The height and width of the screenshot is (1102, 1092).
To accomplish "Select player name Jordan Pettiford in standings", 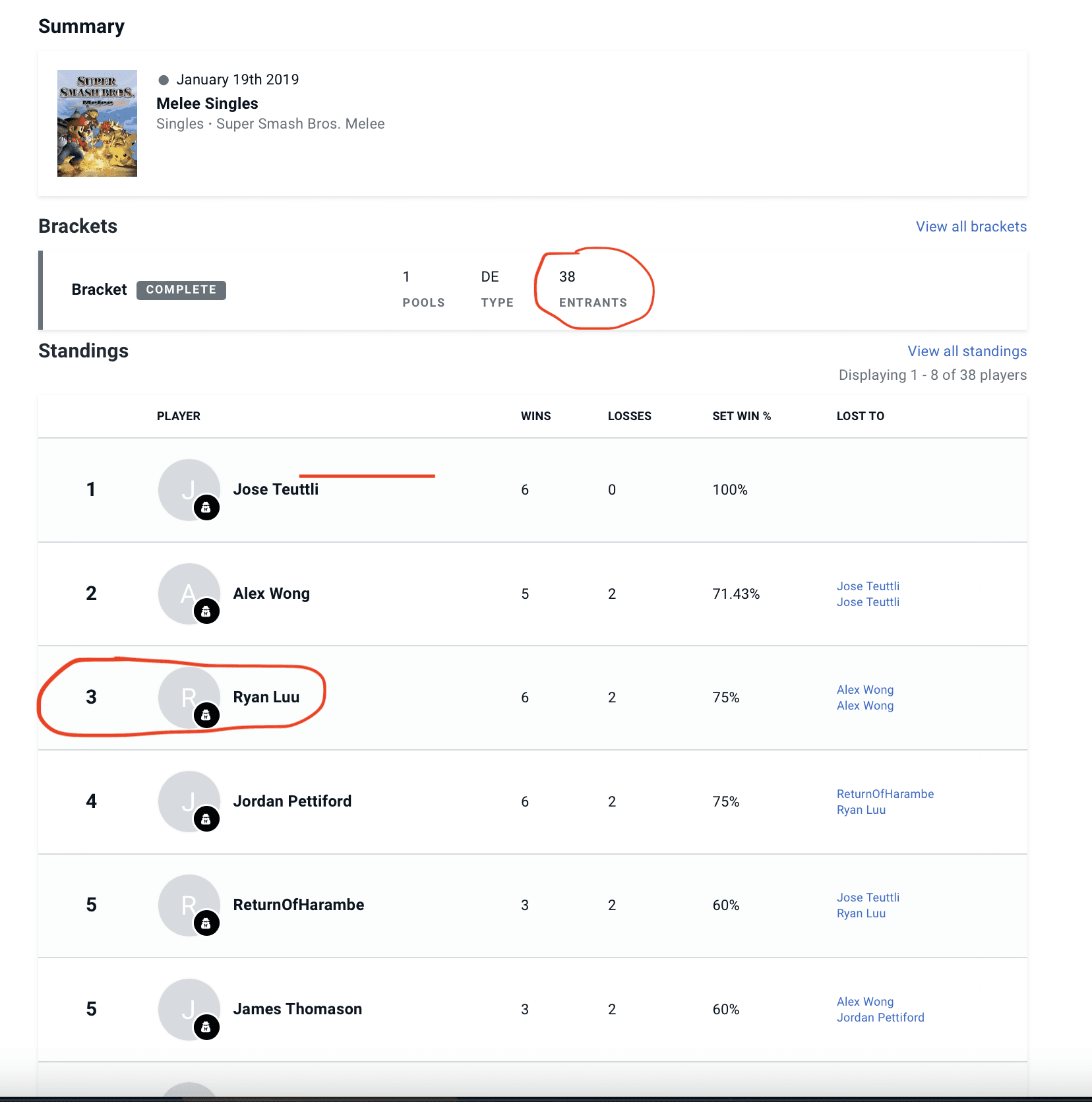I will coord(292,801).
